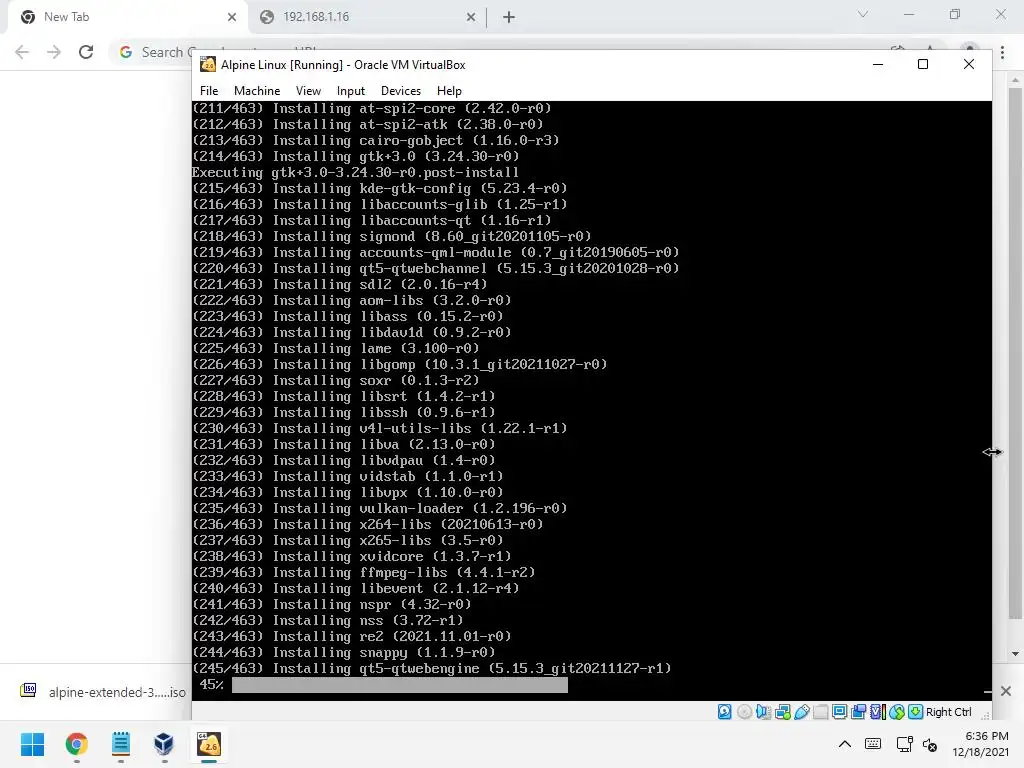The width and height of the screenshot is (1024, 768).
Task: Click the audio indicator in VirtualBox status bar
Action: (763, 712)
